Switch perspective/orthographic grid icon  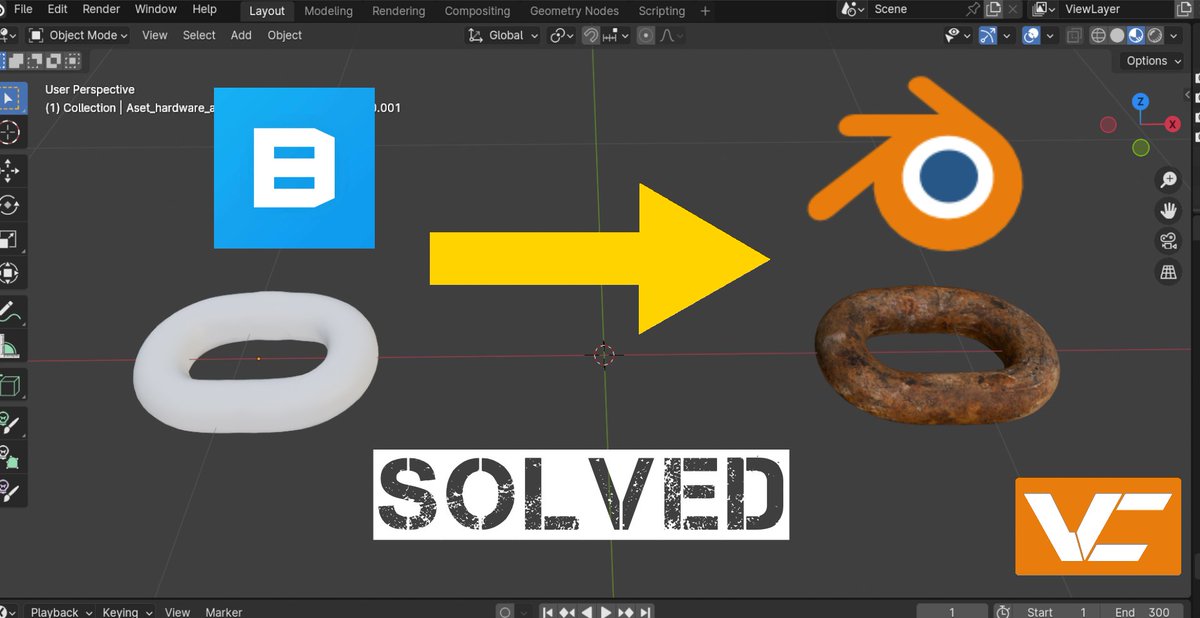1167,272
